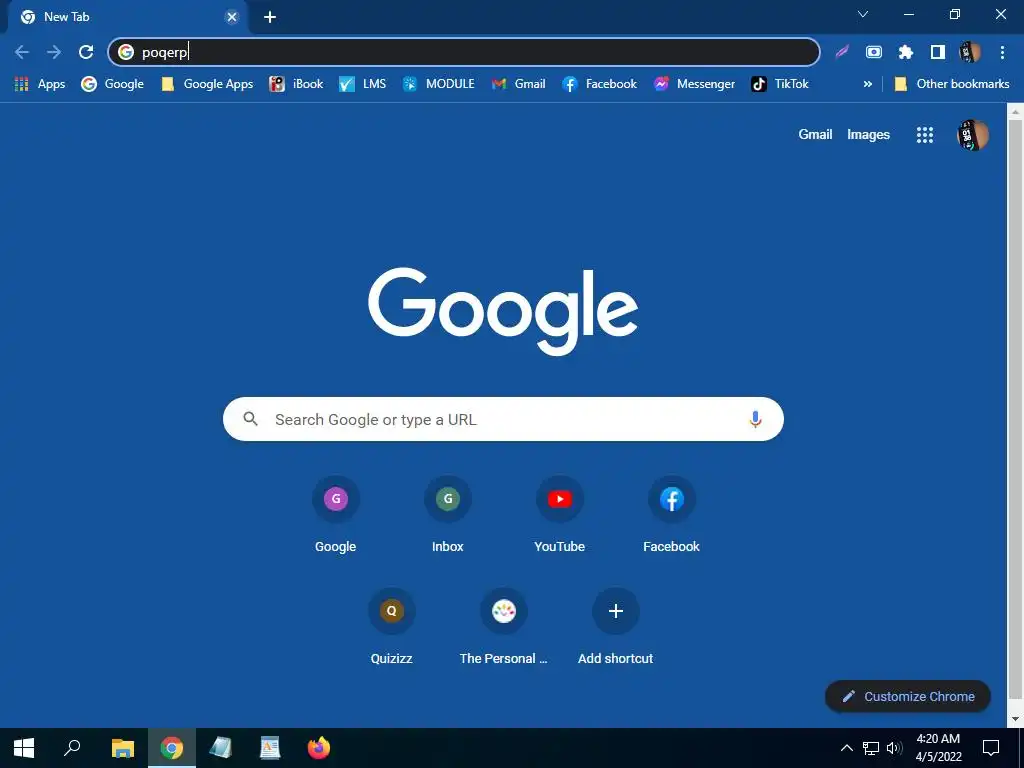Open the notepad-style taskbar app
Image resolution: width=1024 pixels, height=768 pixels.
pos(221,748)
